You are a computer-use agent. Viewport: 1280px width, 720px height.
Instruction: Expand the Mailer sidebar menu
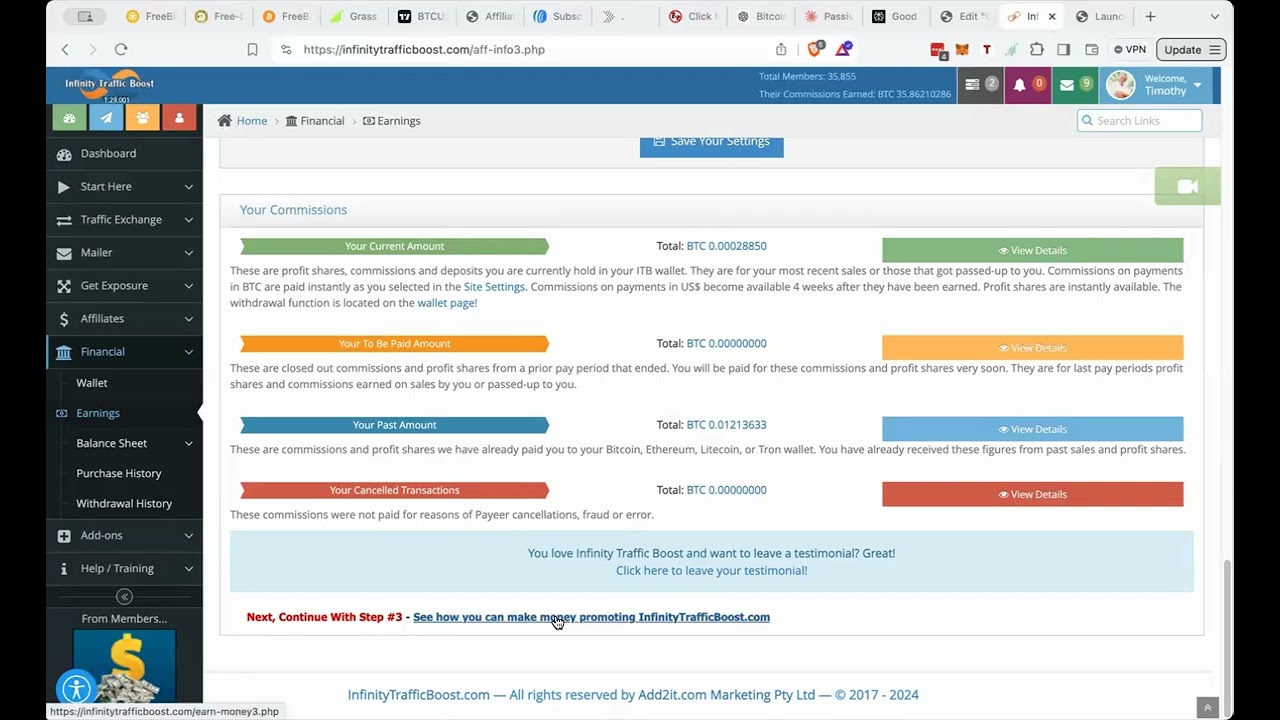pos(125,253)
